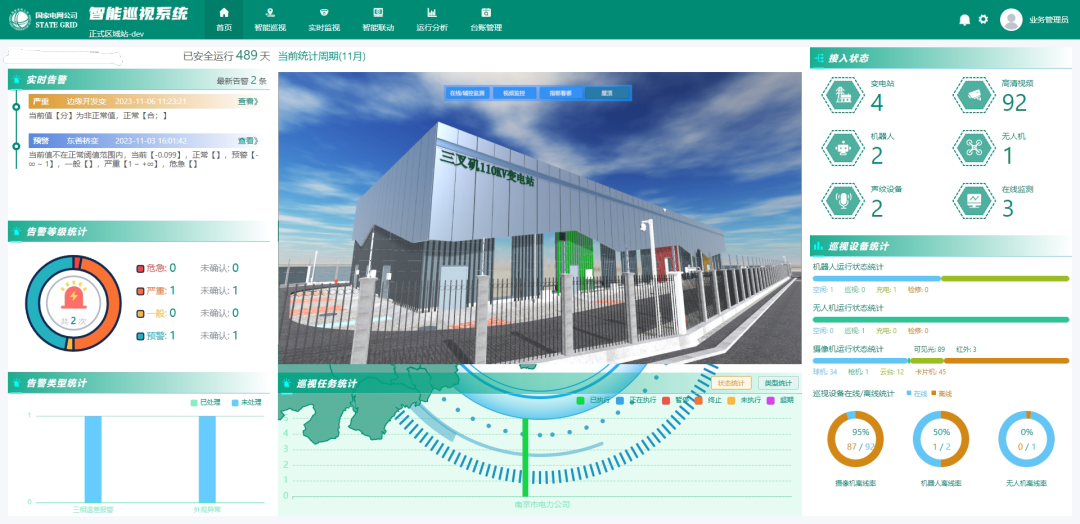This screenshot has height=524, width=1080.
Task: Click 业务管理员 username text
Action: [x=1049, y=20]
